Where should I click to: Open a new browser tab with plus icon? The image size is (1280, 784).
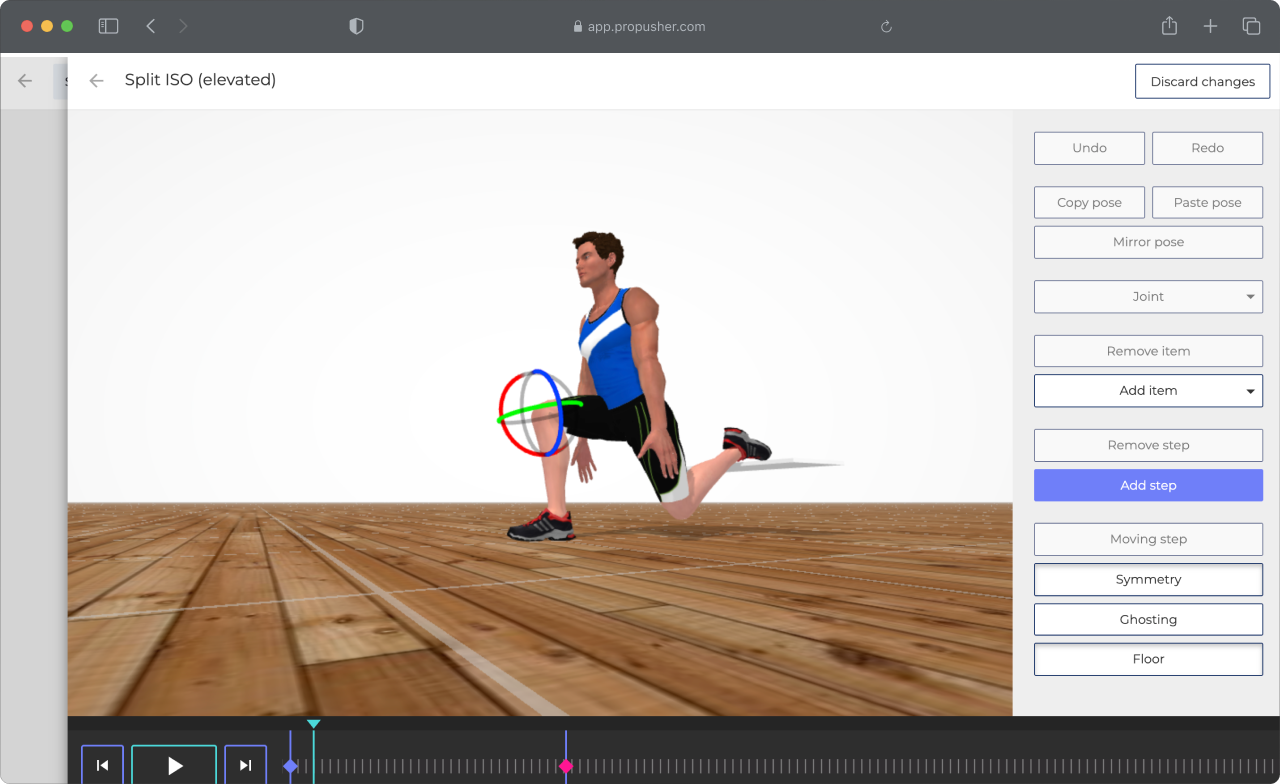1210,27
